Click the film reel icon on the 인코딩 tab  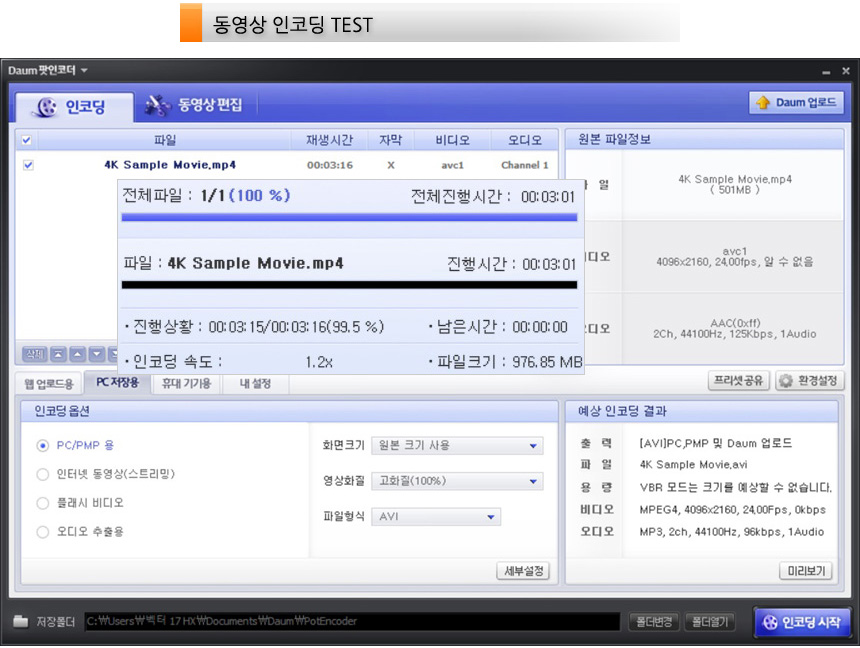pos(46,106)
